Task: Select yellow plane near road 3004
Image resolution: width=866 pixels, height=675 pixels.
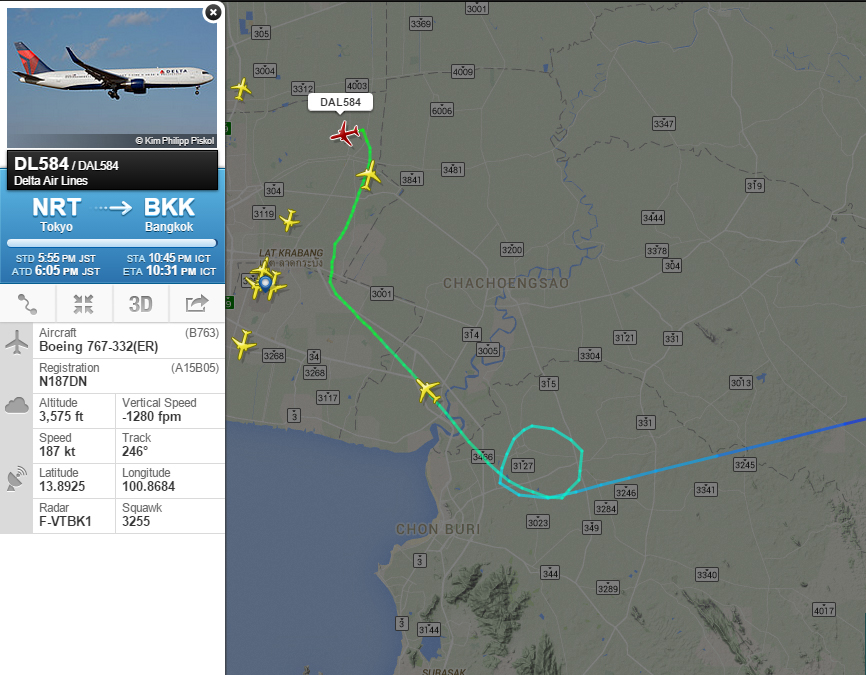Action: [241, 89]
